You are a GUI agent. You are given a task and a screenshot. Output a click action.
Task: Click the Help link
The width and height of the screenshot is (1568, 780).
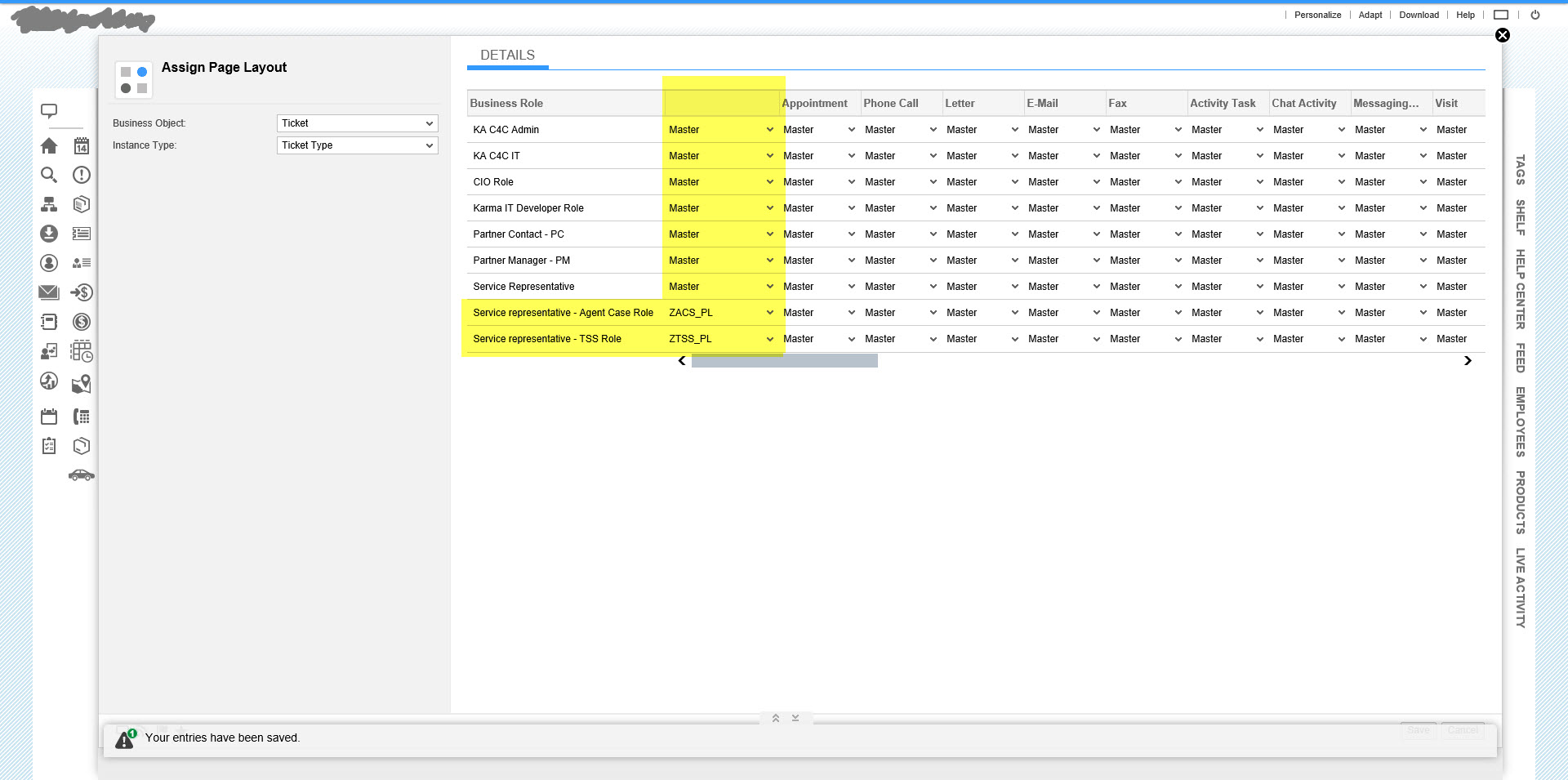click(x=1465, y=15)
